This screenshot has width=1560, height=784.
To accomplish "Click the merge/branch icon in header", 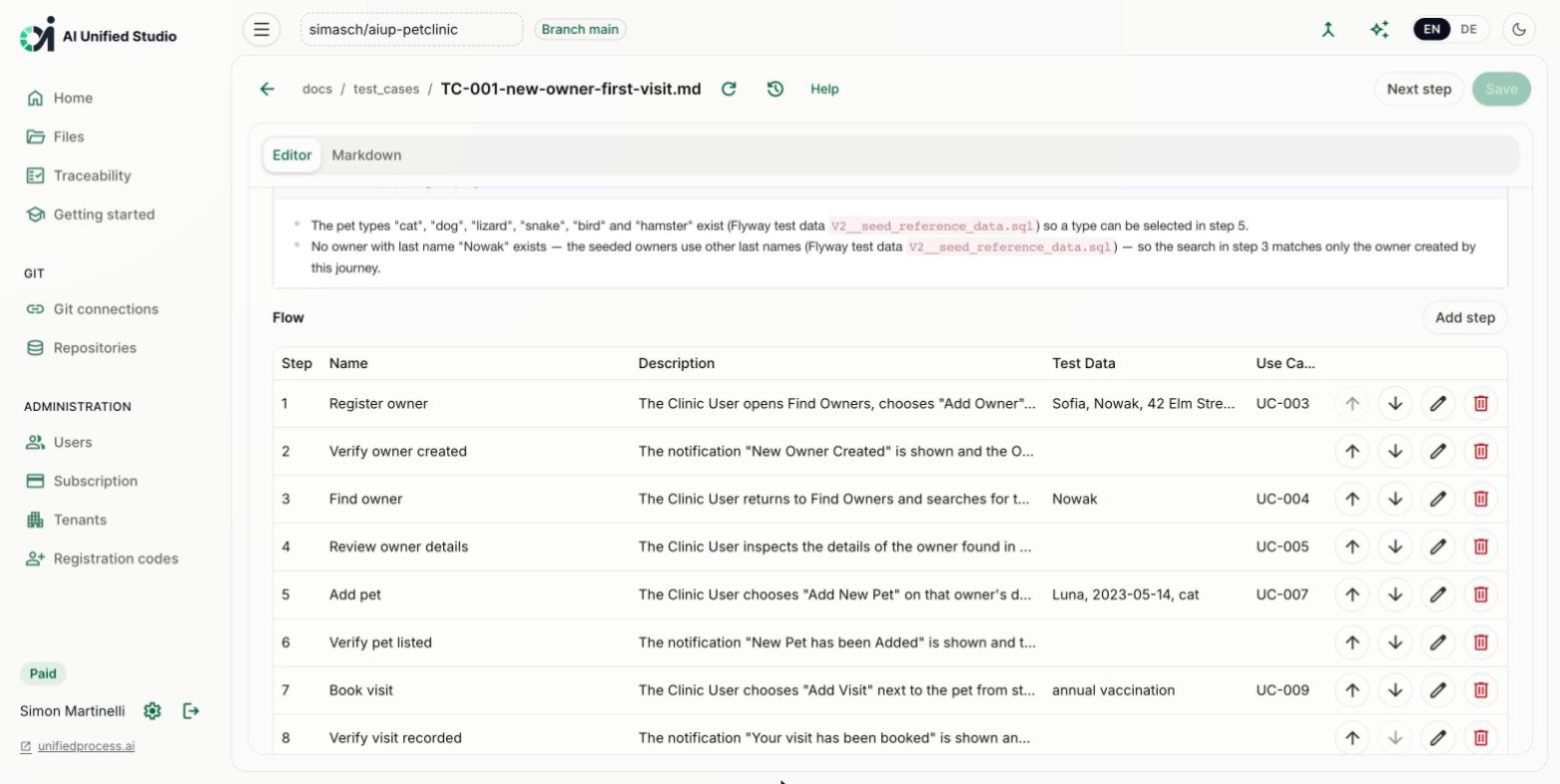I will pyautogui.click(x=1327, y=30).
